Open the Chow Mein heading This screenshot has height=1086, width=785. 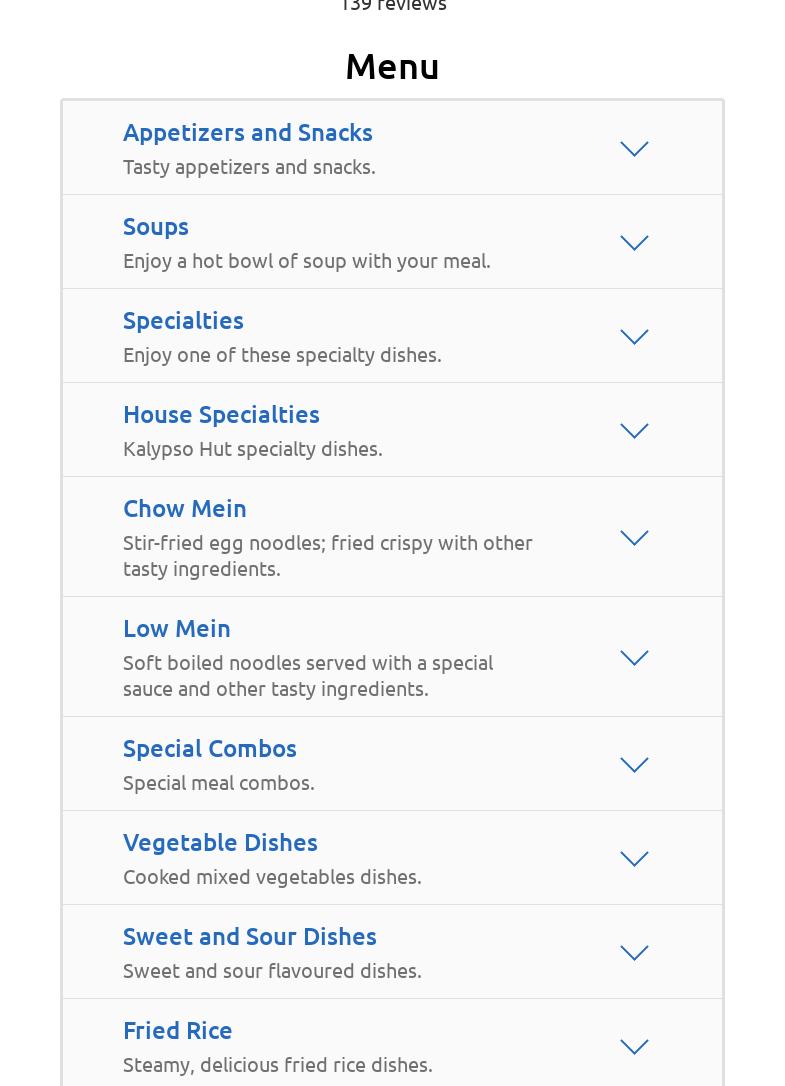pyautogui.click(x=185, y=509)
